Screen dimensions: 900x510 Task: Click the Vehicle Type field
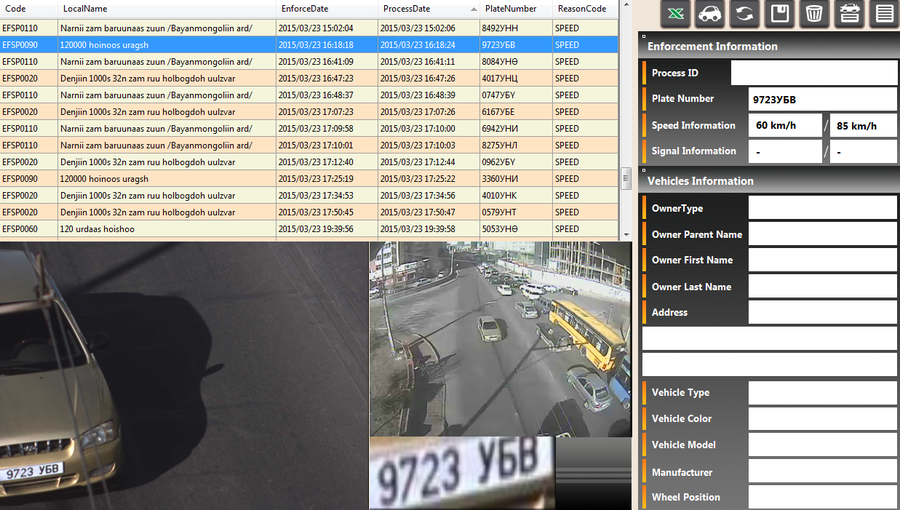(x=822, y=392)
